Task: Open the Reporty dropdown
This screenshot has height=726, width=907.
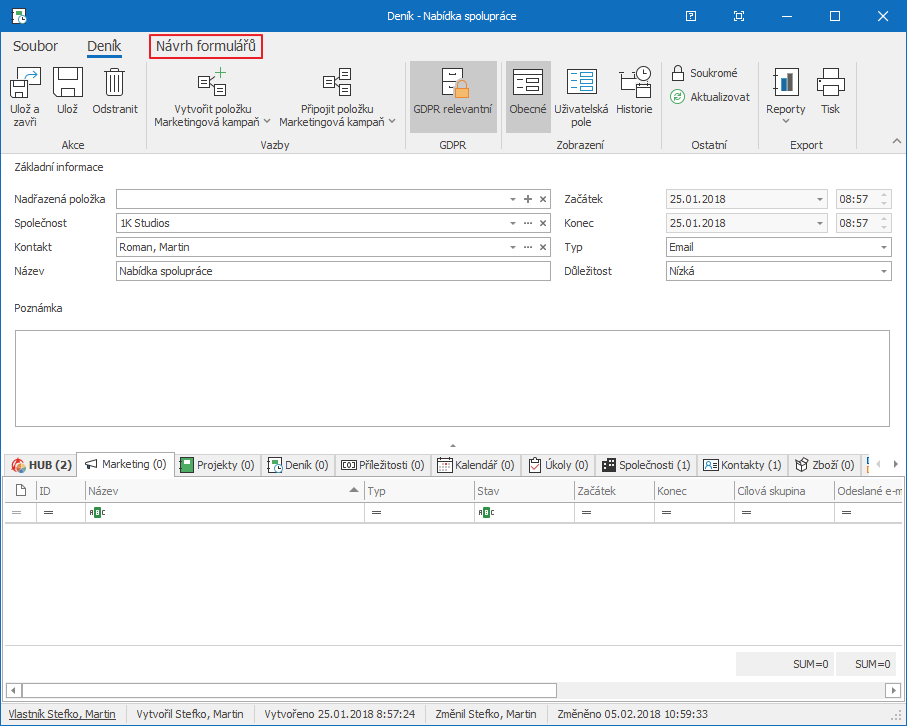Action: pos(786,96)
